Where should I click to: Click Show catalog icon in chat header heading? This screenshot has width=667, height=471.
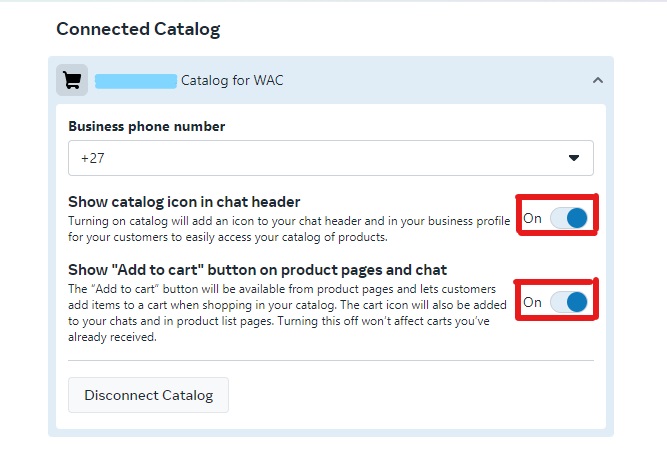[x=184, y=202]
